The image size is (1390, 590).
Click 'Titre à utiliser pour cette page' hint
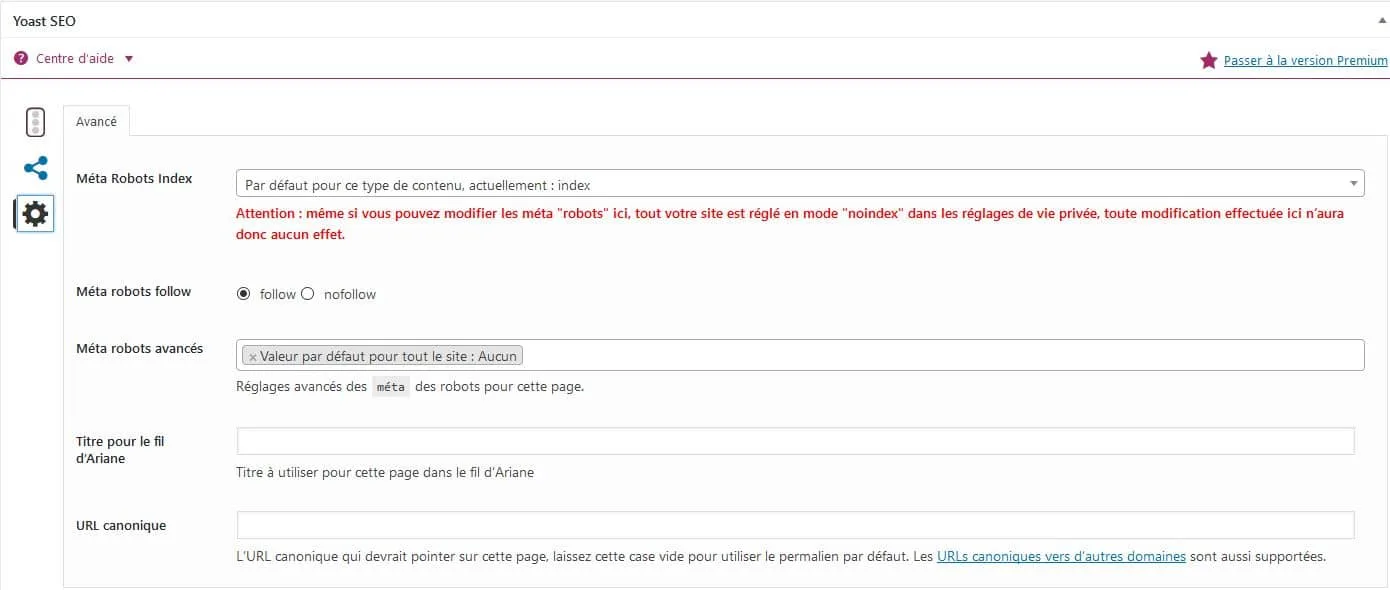coord(385,473)
